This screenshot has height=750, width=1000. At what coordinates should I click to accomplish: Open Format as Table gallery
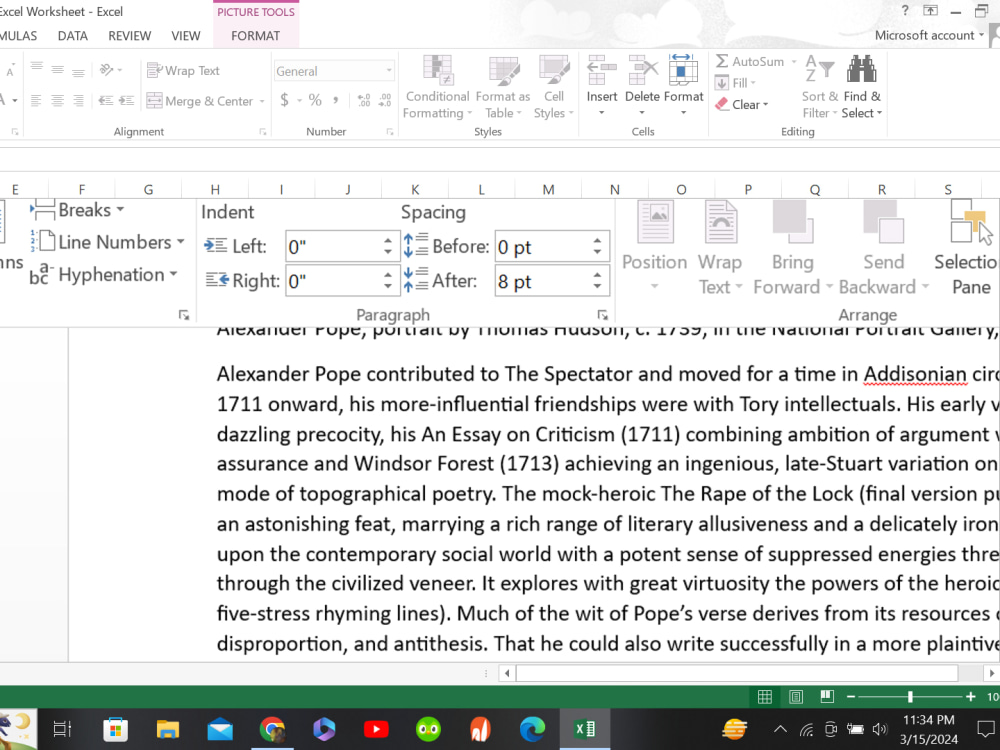[503, 87]
